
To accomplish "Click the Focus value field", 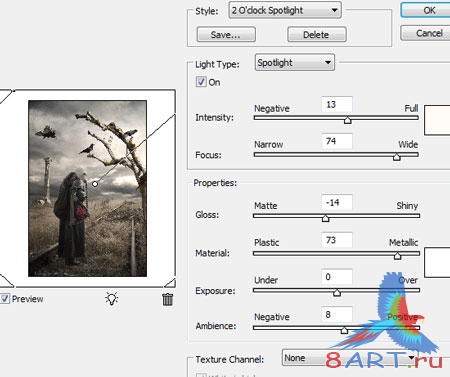I will click(337, 141).
